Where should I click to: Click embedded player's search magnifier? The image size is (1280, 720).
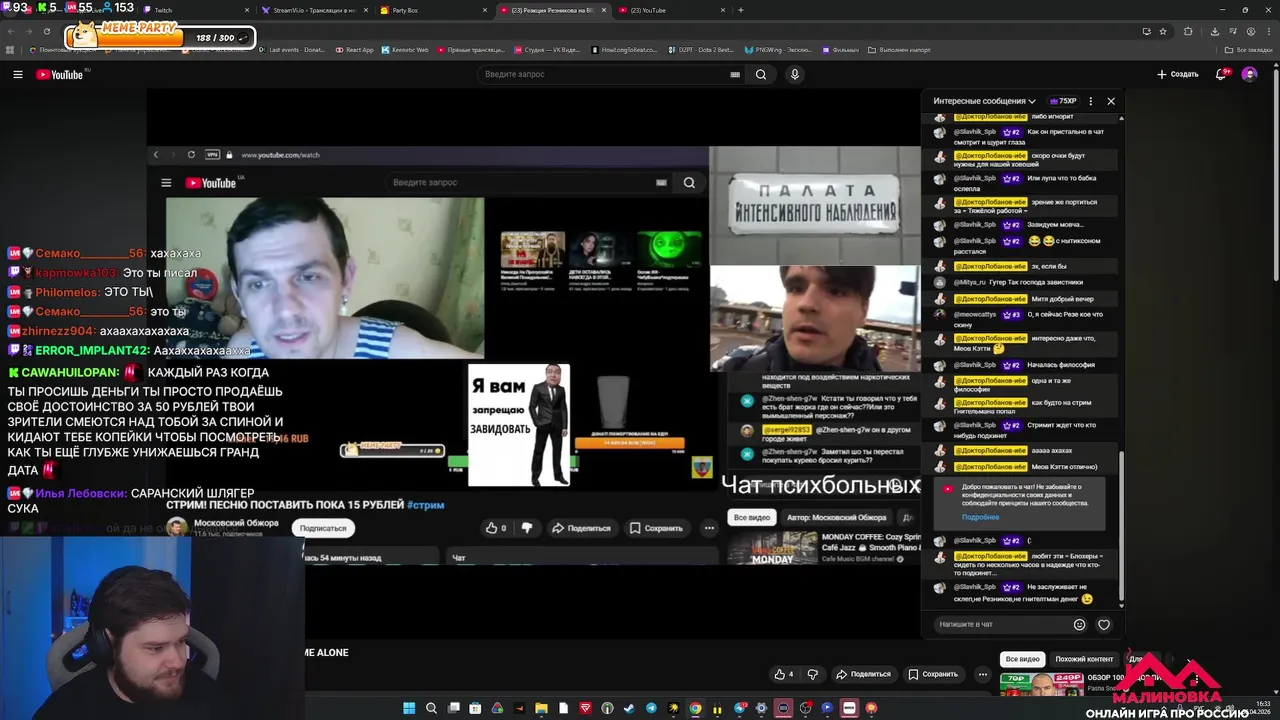tap(689, 182)
